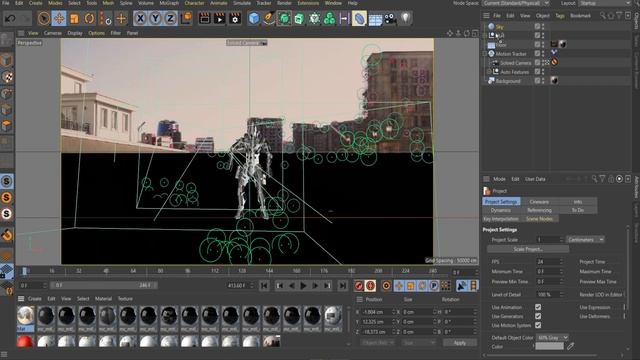Screen dimensions: 640x360
Task: Open the Layout Startup dropdown
Action: click(605, 3)
